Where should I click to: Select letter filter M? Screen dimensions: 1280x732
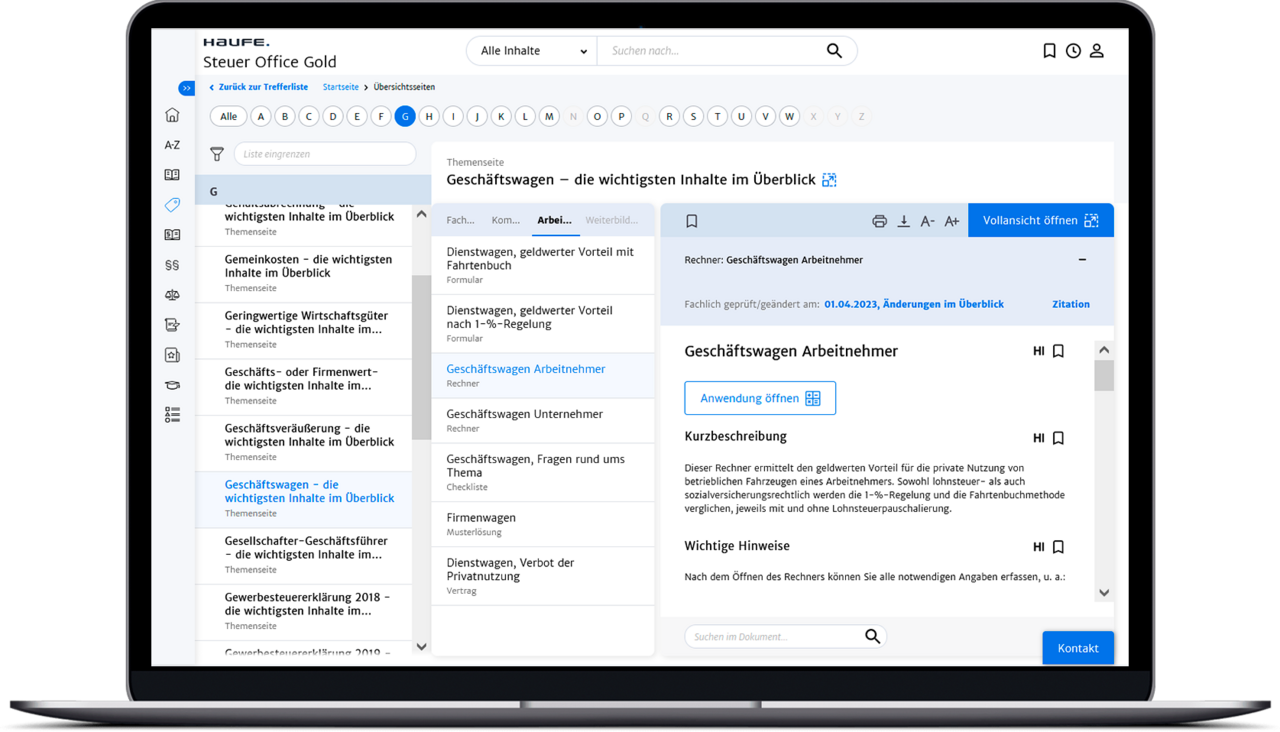(x=549, y=117)
